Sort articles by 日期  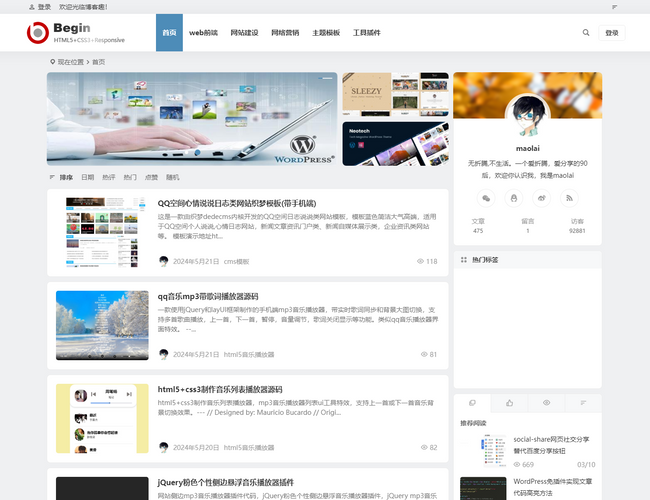coord(87,177)
